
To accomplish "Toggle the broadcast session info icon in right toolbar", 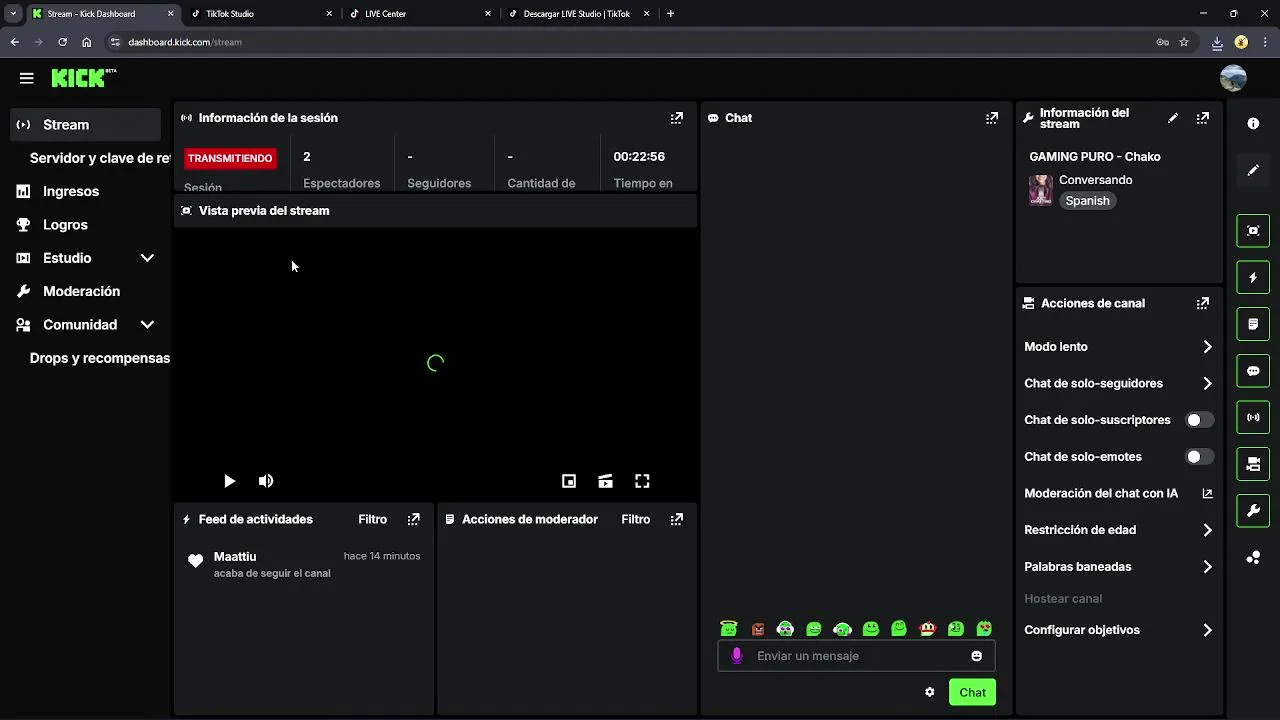I will 1253,417.
